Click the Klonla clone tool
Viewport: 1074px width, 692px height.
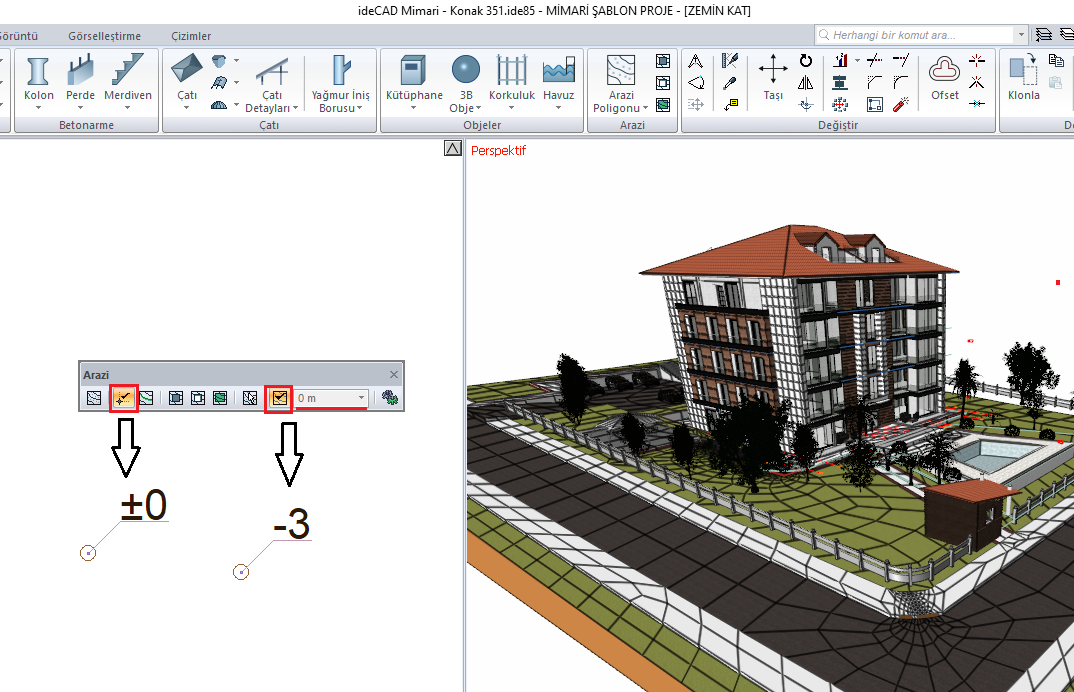click(1023, 78)
